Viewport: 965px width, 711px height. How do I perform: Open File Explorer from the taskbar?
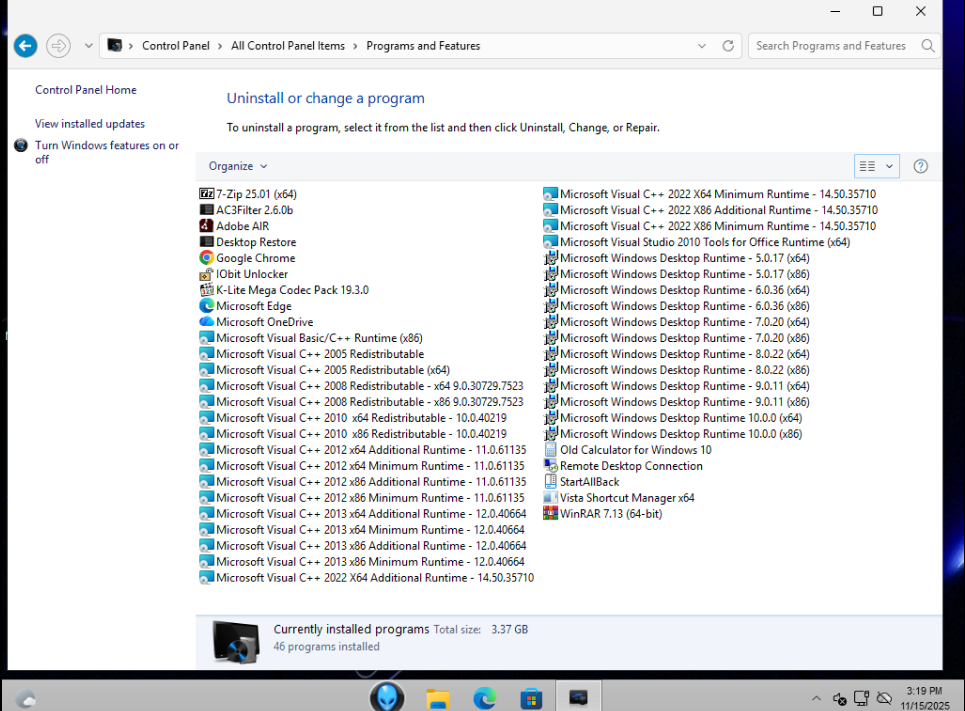click(x=438, y=698)
